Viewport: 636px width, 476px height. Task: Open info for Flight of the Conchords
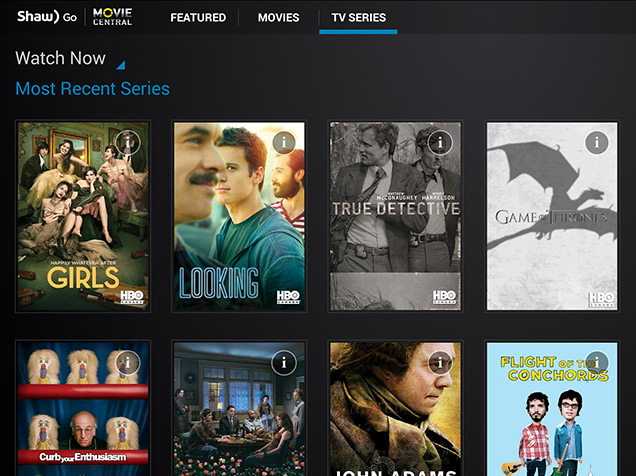tap(597, 362)
